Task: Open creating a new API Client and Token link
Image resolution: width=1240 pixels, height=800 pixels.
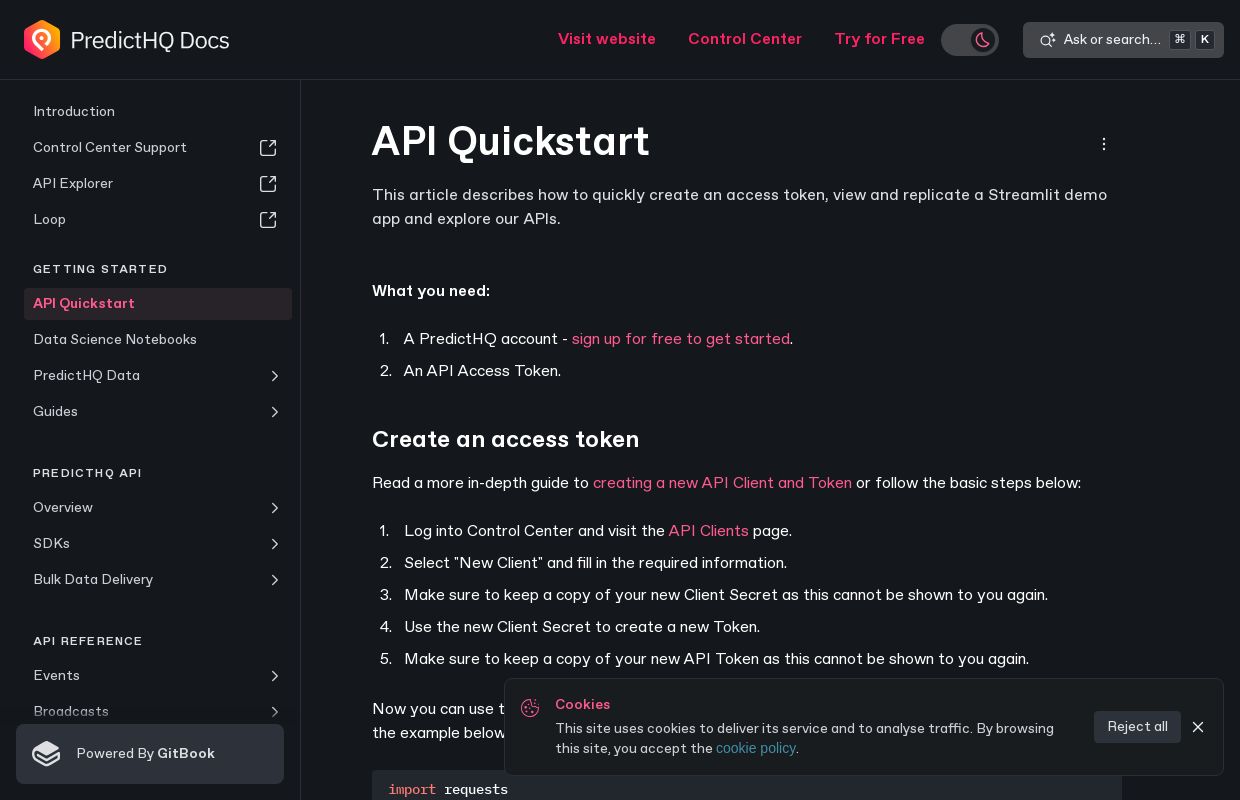Action: pos(722,483)
